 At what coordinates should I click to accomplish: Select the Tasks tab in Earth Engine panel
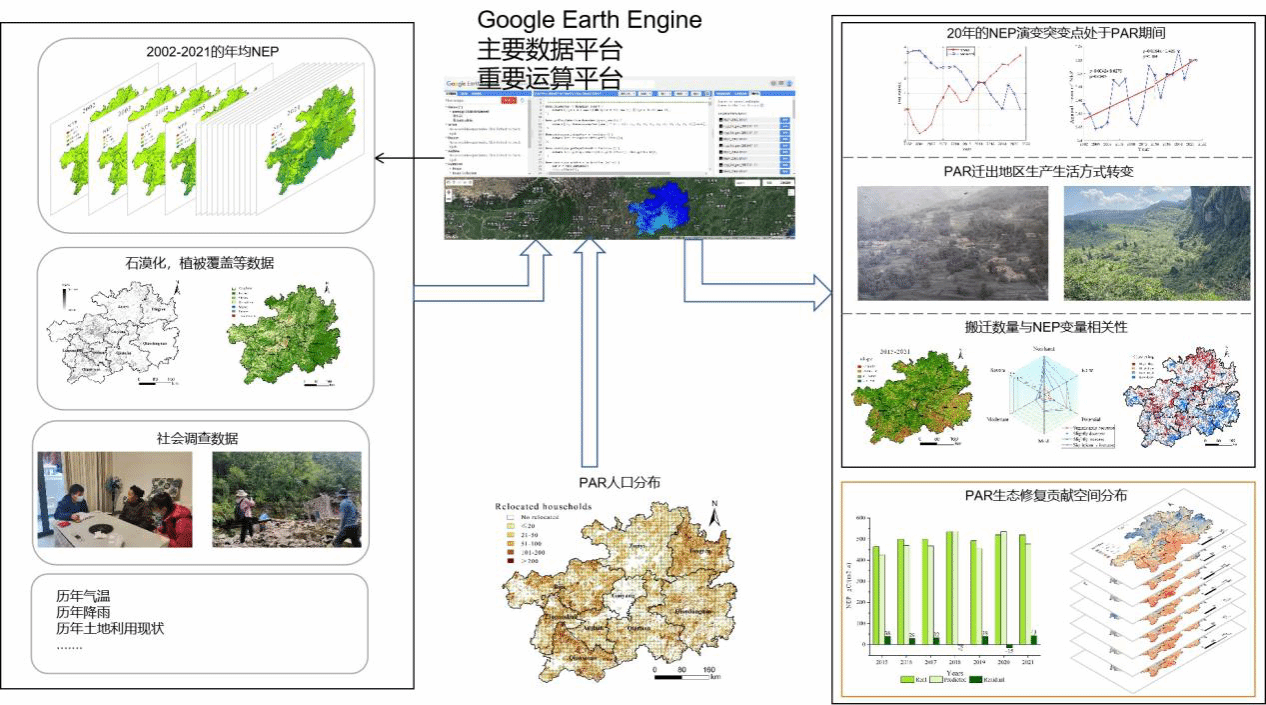pos(756,94)
